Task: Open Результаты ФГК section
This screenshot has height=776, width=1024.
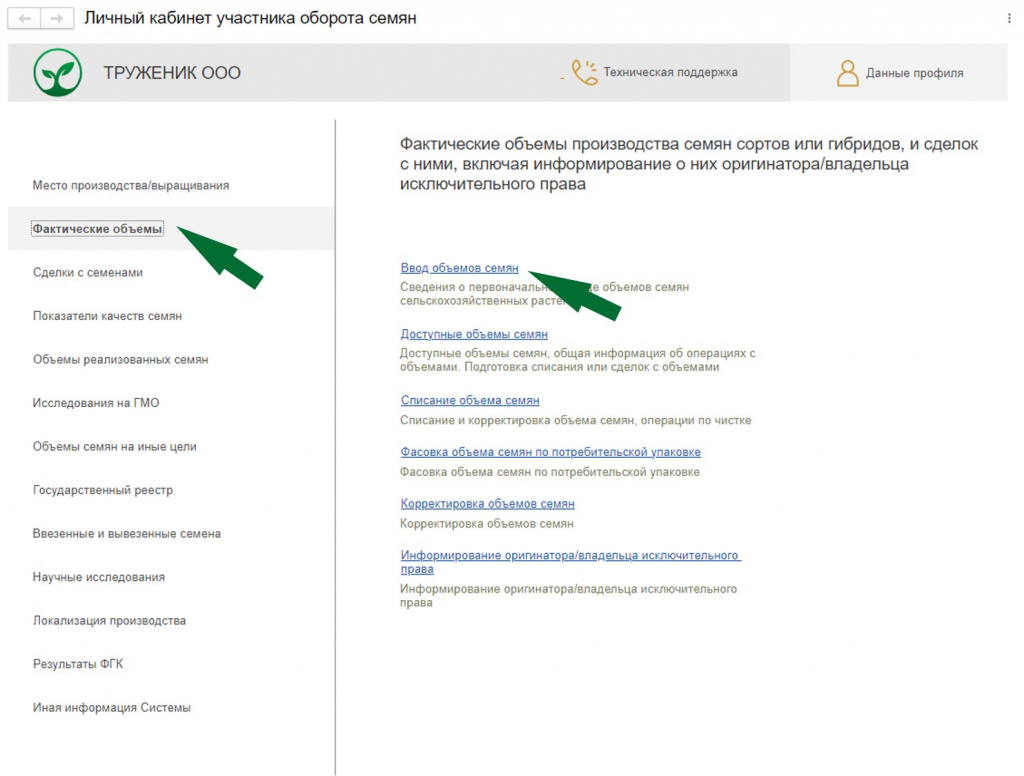Action: (x=78, y=664)
